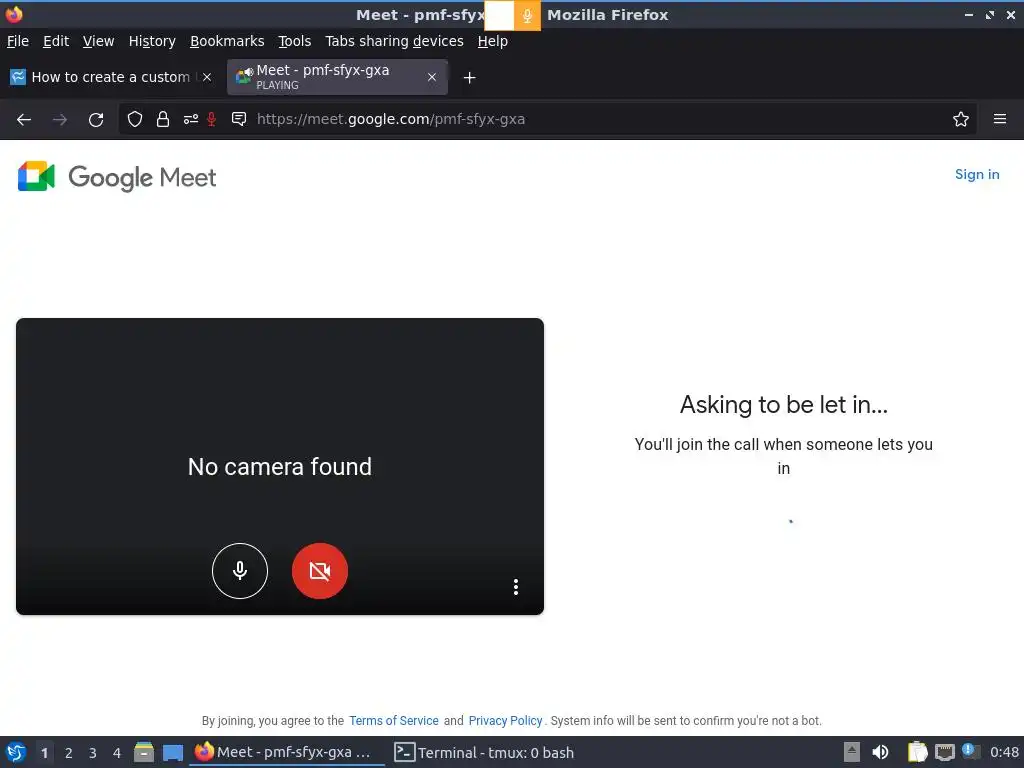Viewport: 1024px width, 768px height.
Task: Reload the current Meet page
Action: click(x=96, y=120)
